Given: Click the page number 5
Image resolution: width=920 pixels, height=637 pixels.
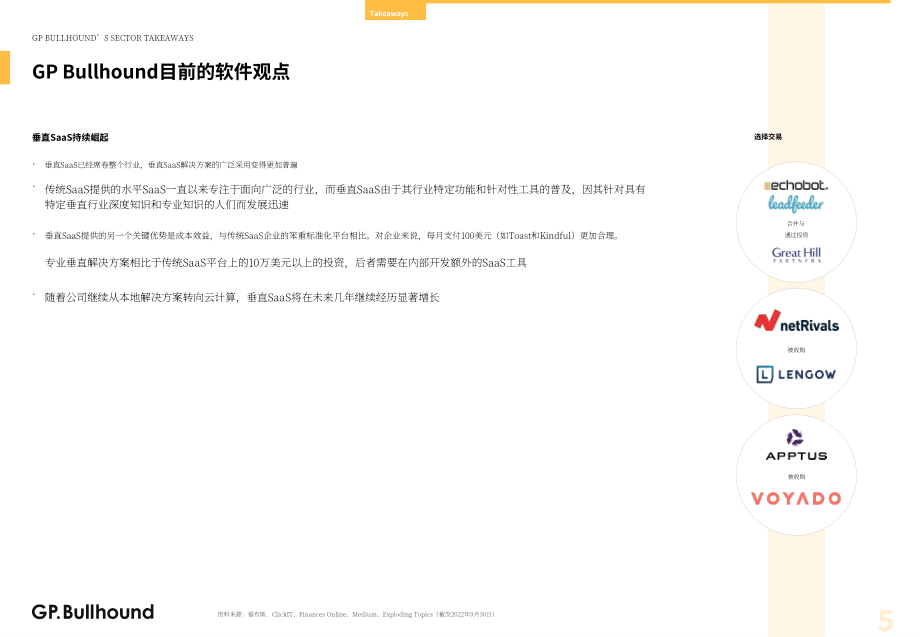Looking at the screenshot, I should pos(885,620).
